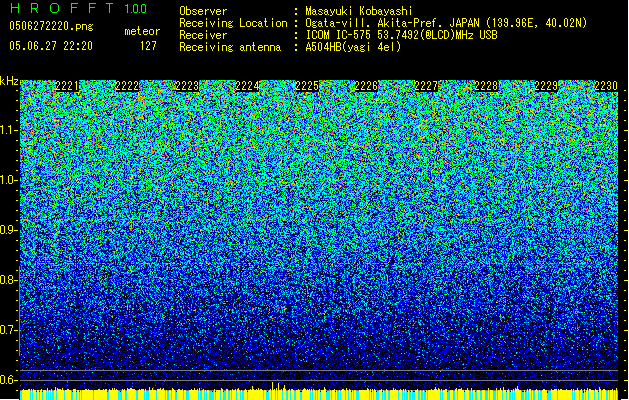Click the 2221 time marker
Image resolution: width=629 pixels, height=400 pixels.
pyautogui.click(x=67, y=86)
